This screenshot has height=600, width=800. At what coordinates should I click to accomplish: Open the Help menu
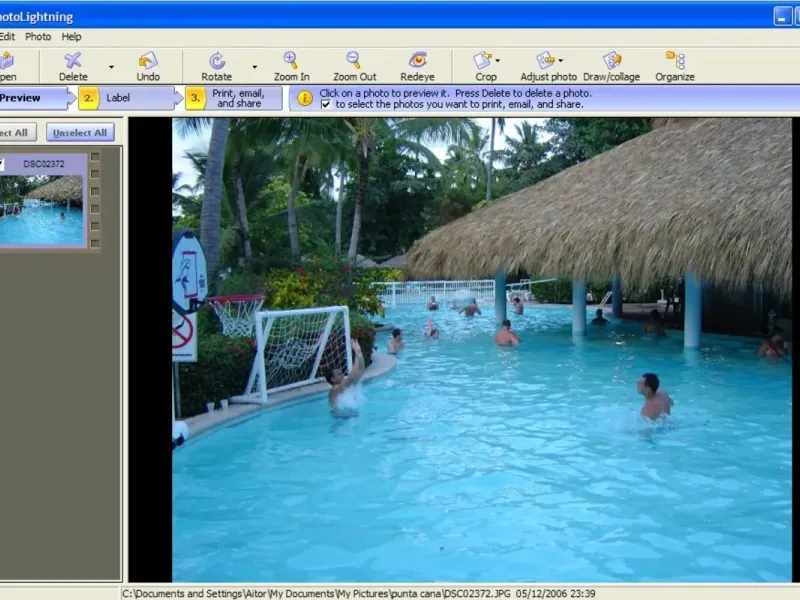71,37
